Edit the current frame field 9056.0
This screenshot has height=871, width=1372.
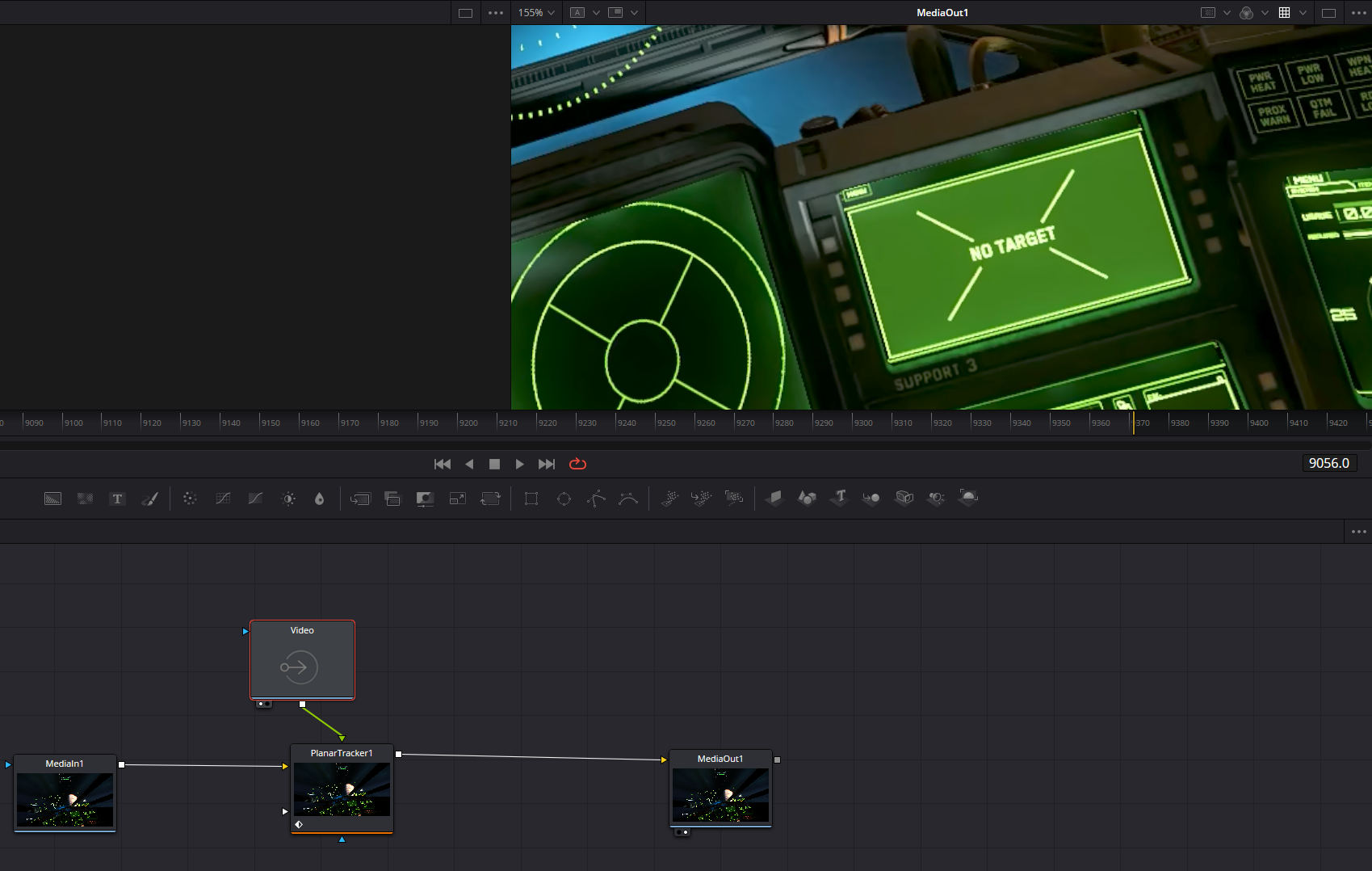click(x=1329, y=463)
